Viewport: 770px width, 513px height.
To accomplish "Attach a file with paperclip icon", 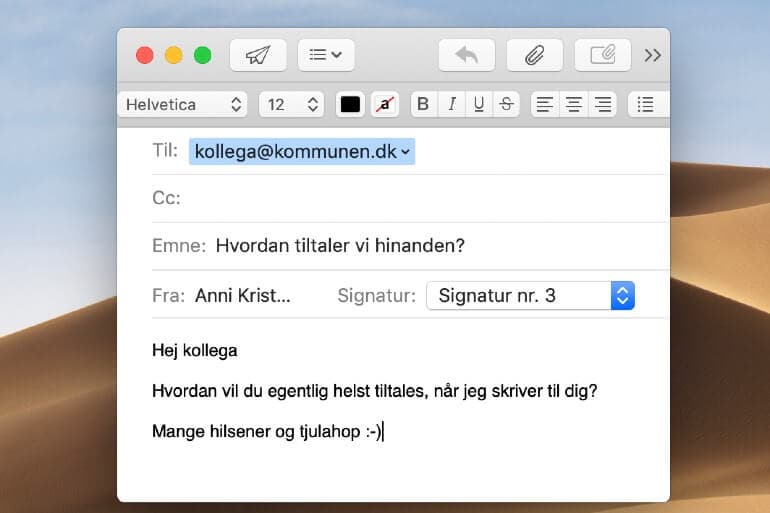I will (534, 55).
